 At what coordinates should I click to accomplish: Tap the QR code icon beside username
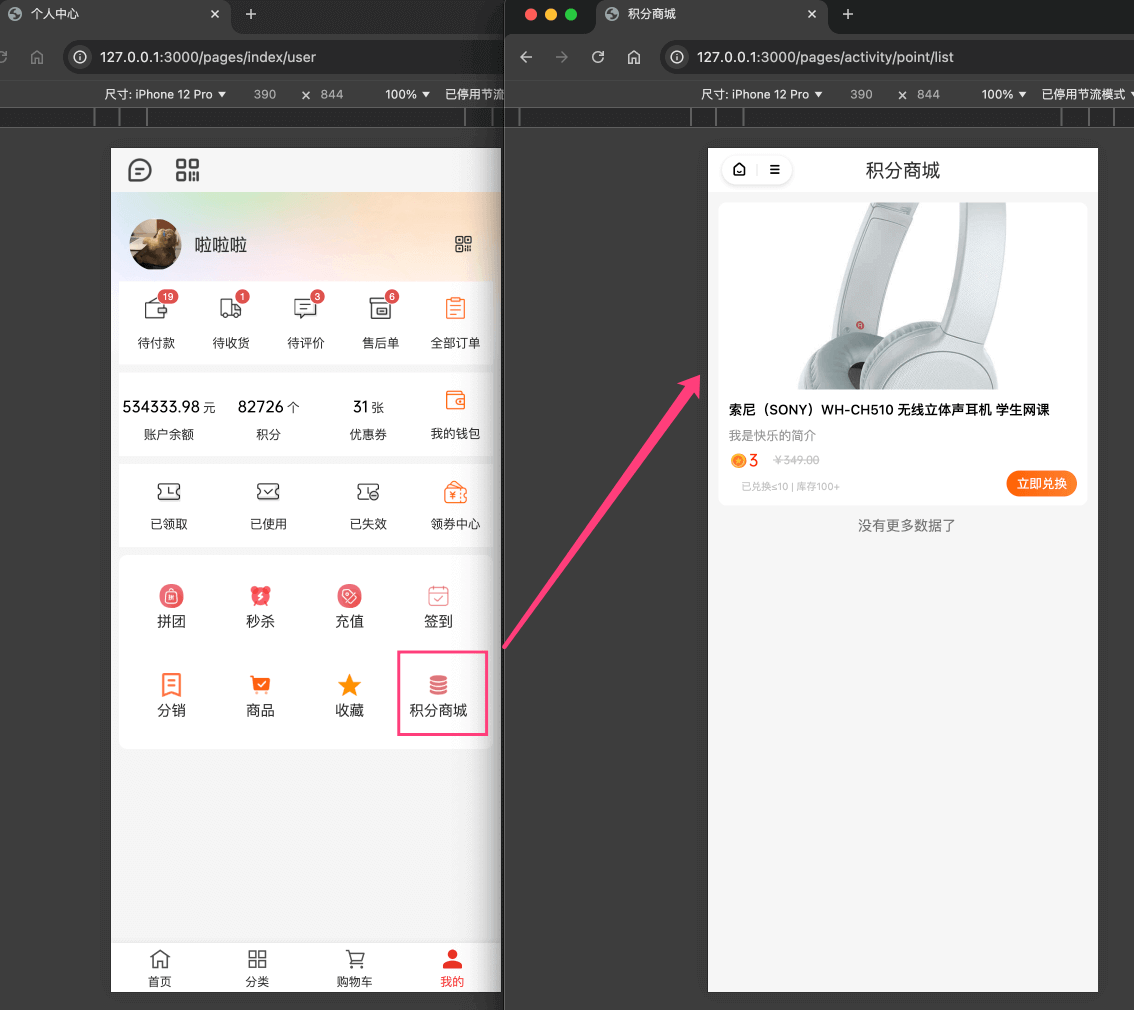(463, 244)
